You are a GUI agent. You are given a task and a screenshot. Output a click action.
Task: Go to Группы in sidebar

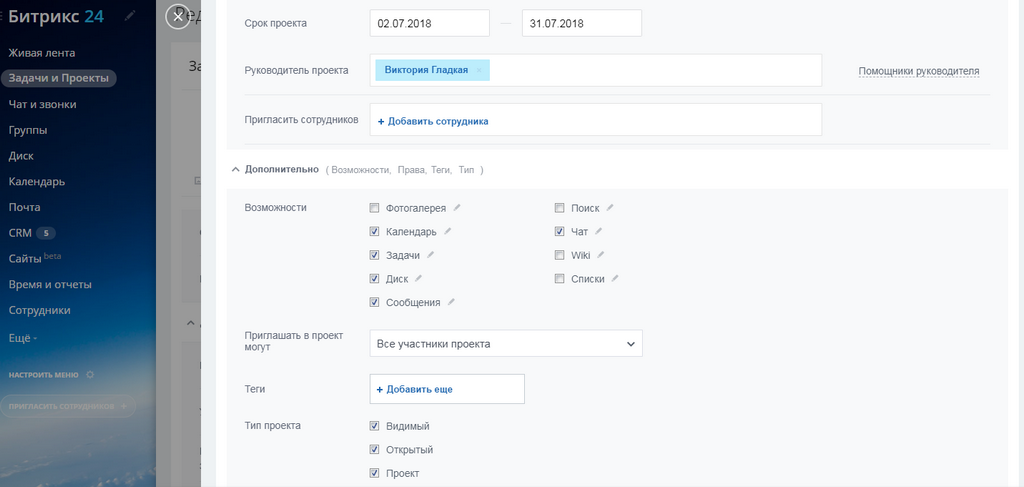pyautogui.click(x=28, y=130)
